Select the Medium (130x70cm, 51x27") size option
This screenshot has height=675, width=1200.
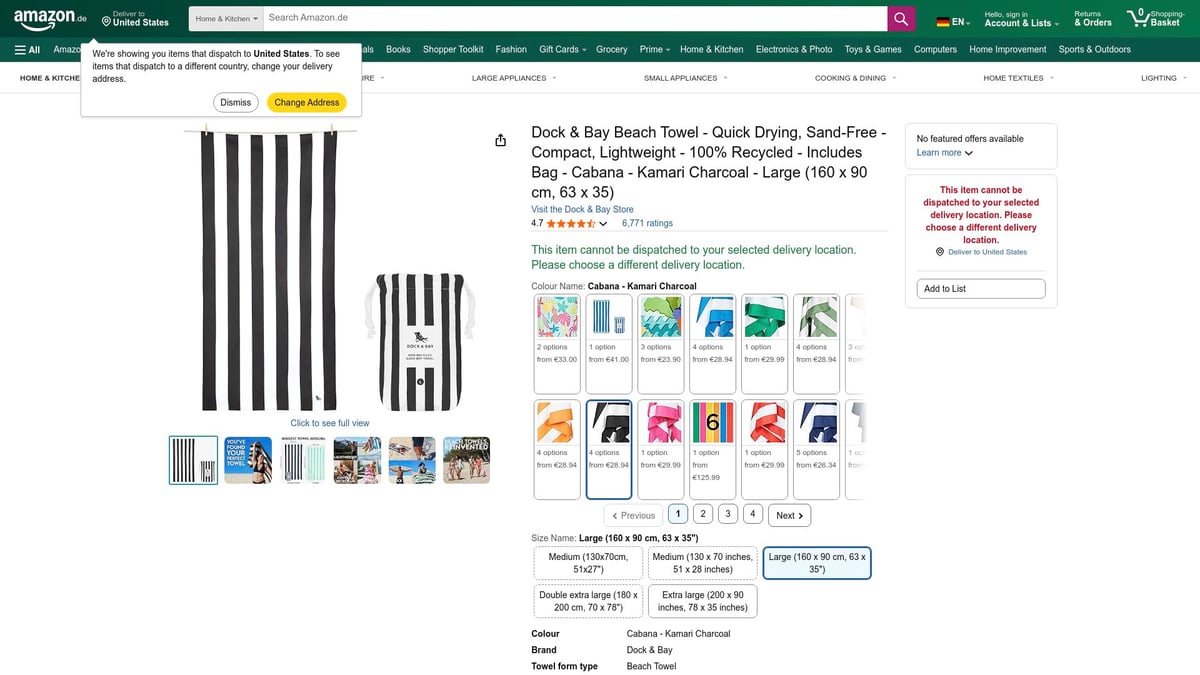586,562
